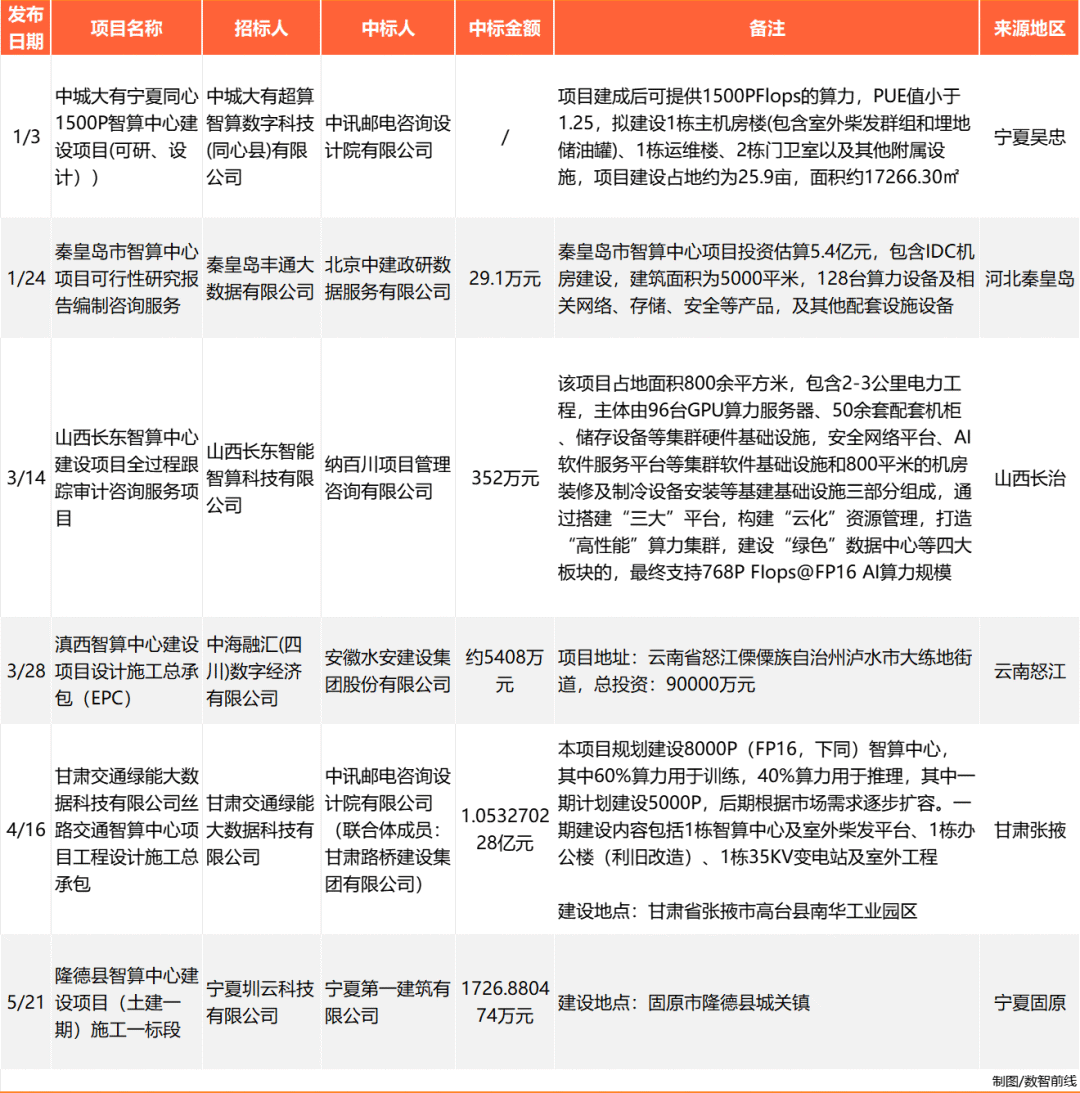Click project name 中城大有宁夏同心1500P智算中心

pos(126,137)
